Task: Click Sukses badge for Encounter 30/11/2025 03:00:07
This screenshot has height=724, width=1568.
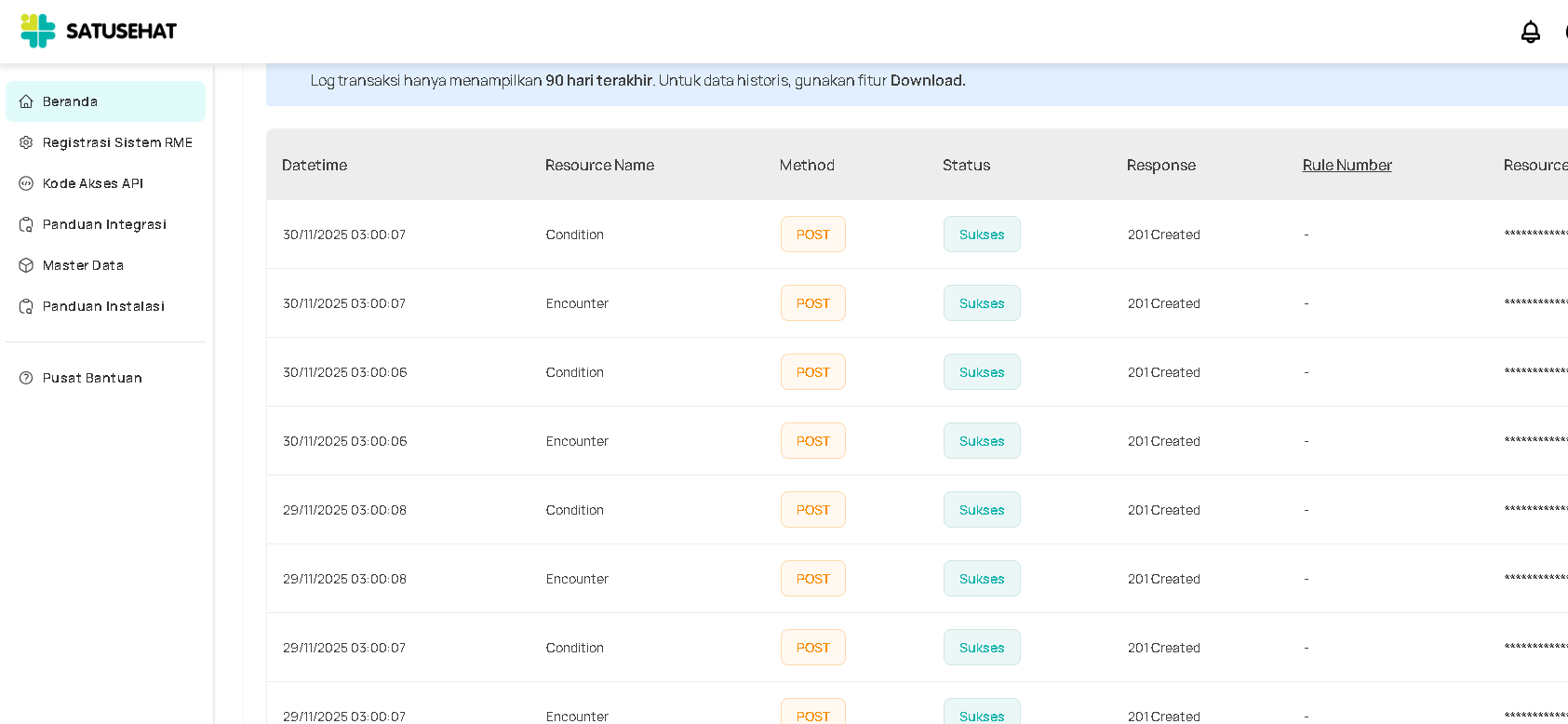Action: click(982, 303)
